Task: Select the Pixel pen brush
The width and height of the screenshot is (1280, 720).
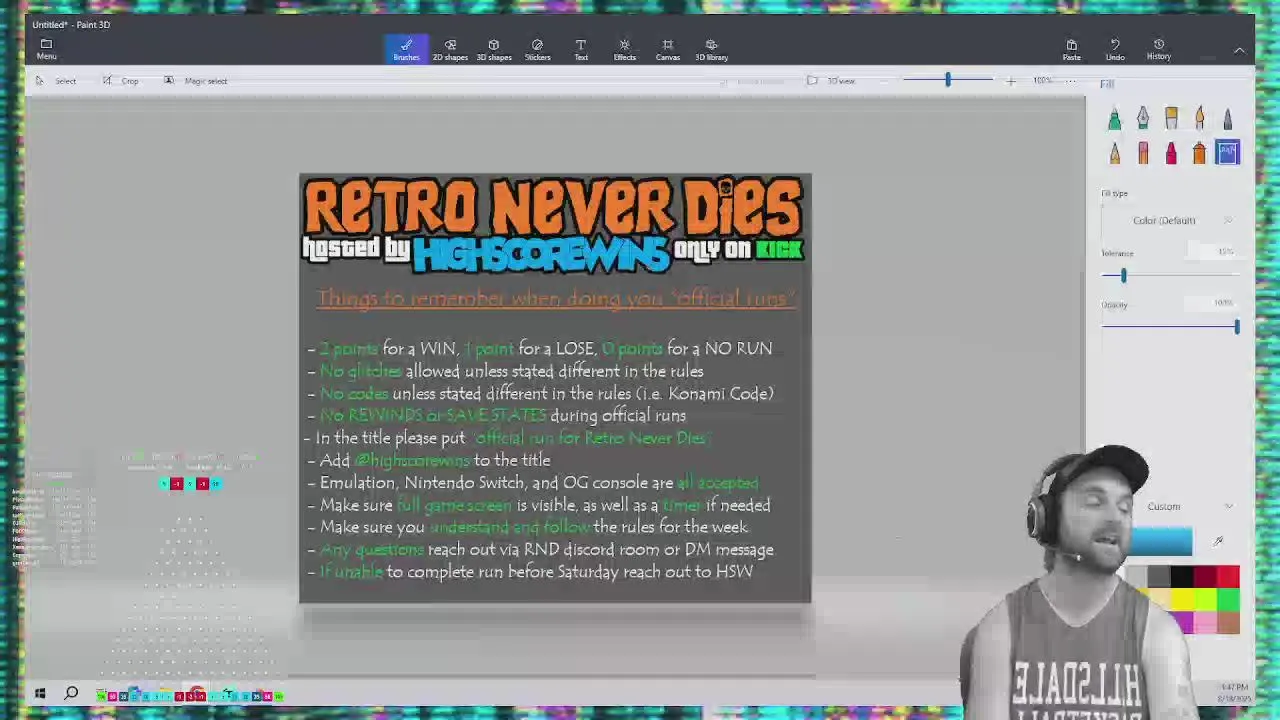Action: pos(1227,120)
